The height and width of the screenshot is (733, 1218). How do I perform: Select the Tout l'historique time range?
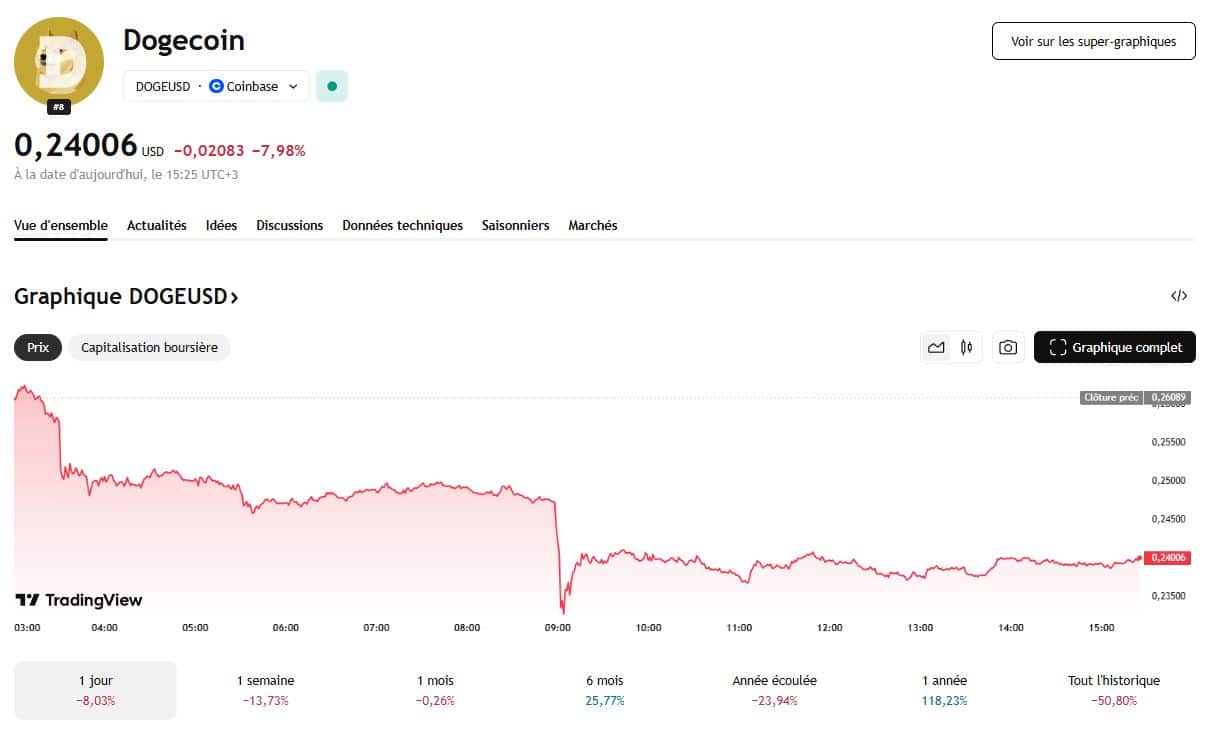coord(1114,690)
